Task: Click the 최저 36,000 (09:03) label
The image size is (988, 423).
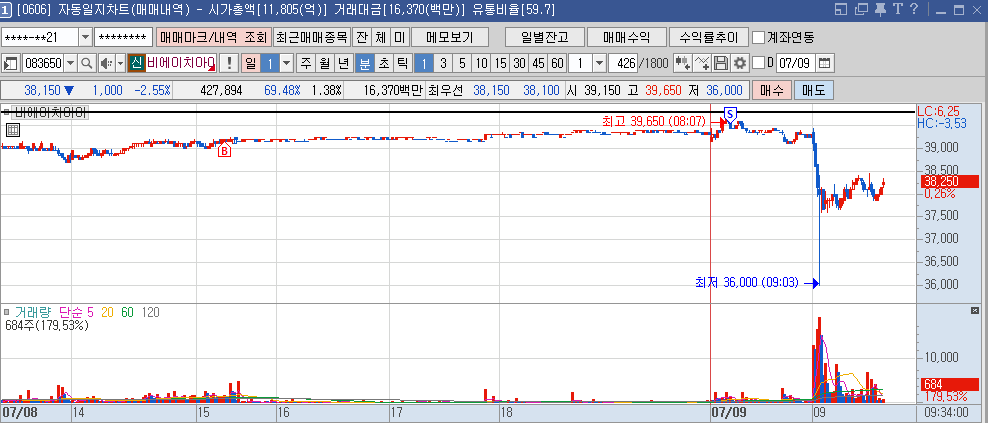Action: click(746, 283)
